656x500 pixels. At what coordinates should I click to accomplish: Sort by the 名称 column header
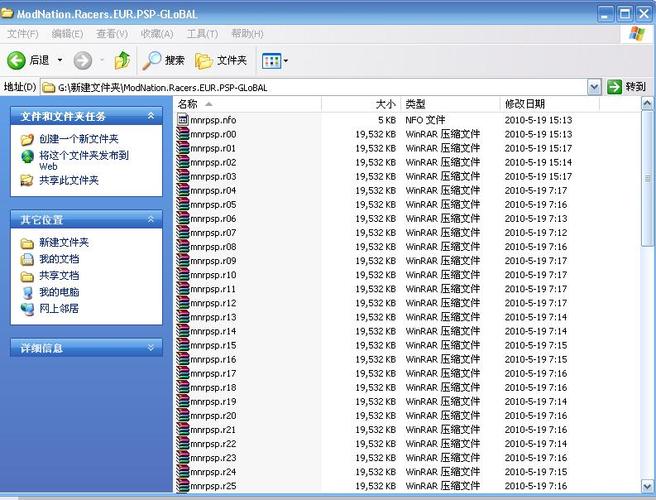click(x=248, y=104)
